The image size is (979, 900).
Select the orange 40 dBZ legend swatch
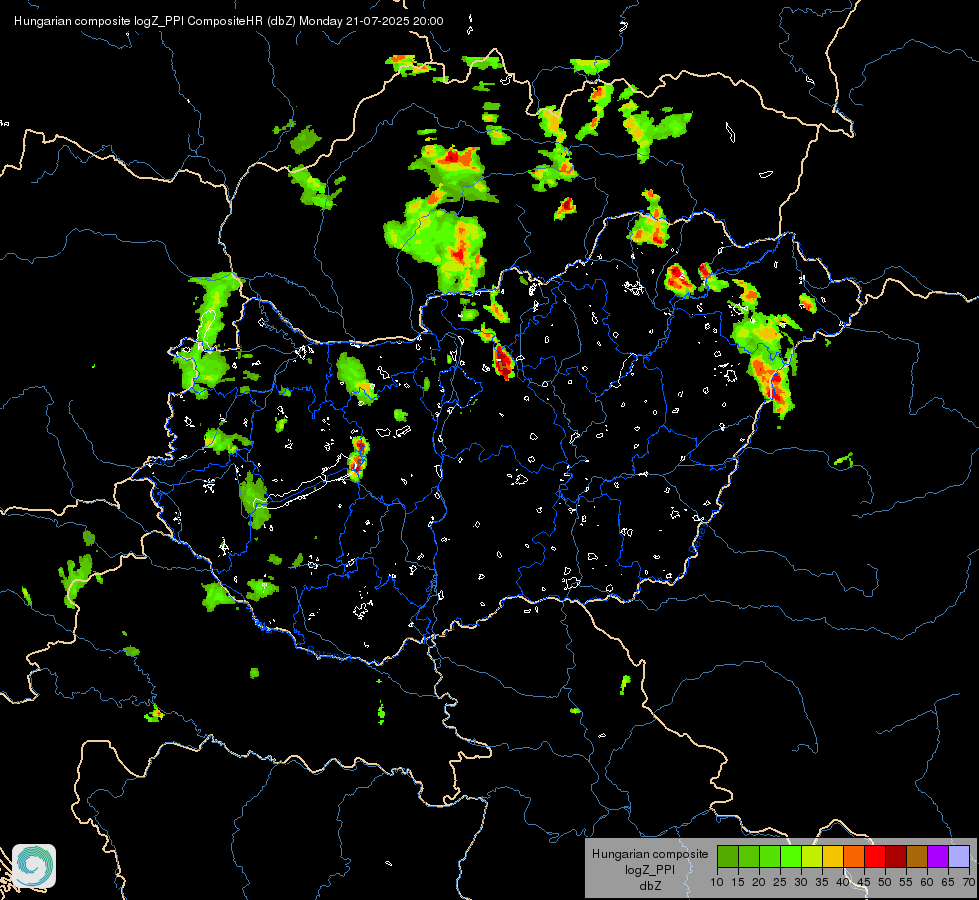coord(854,856)
